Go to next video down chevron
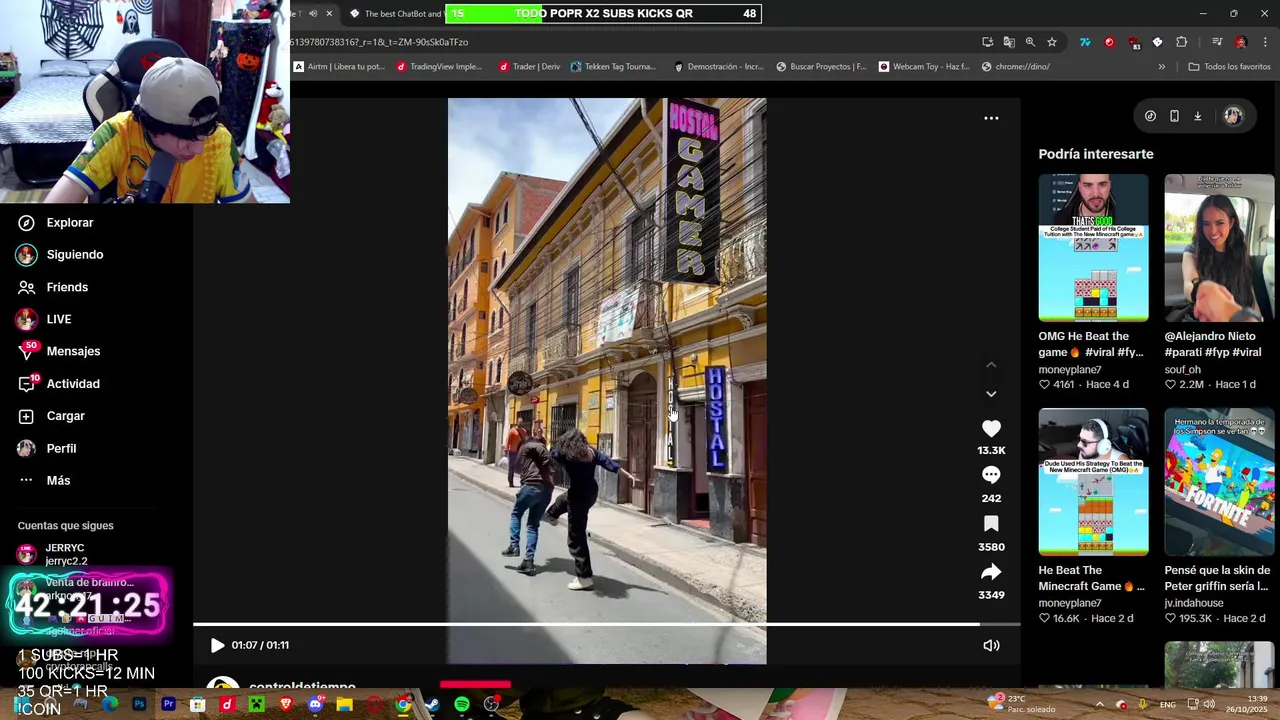Screen dimensions: 1280x720 coord(991,394)
